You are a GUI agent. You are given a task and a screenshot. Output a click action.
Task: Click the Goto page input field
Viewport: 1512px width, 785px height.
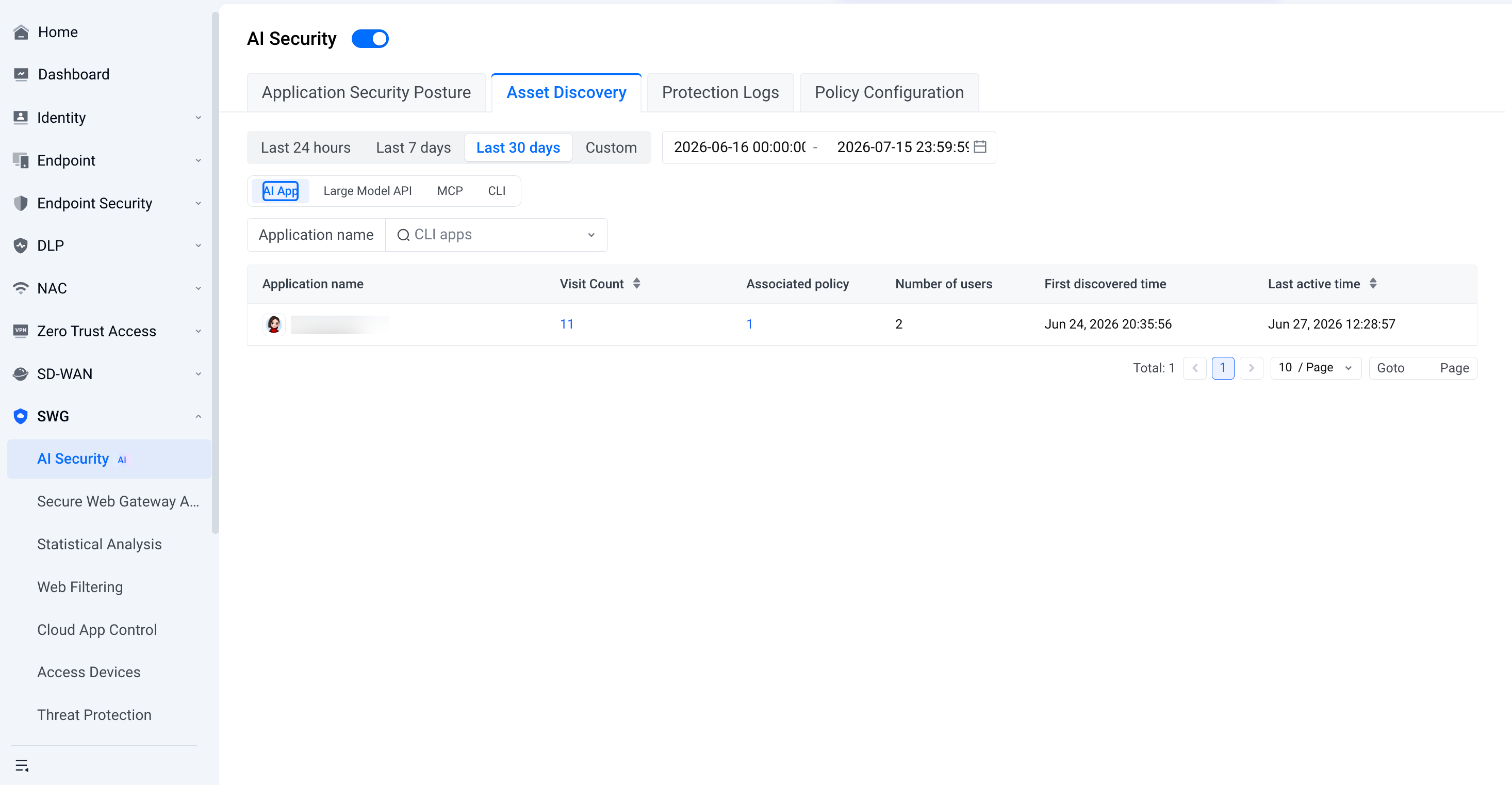pyautogui.click(x=1422, y=368)
